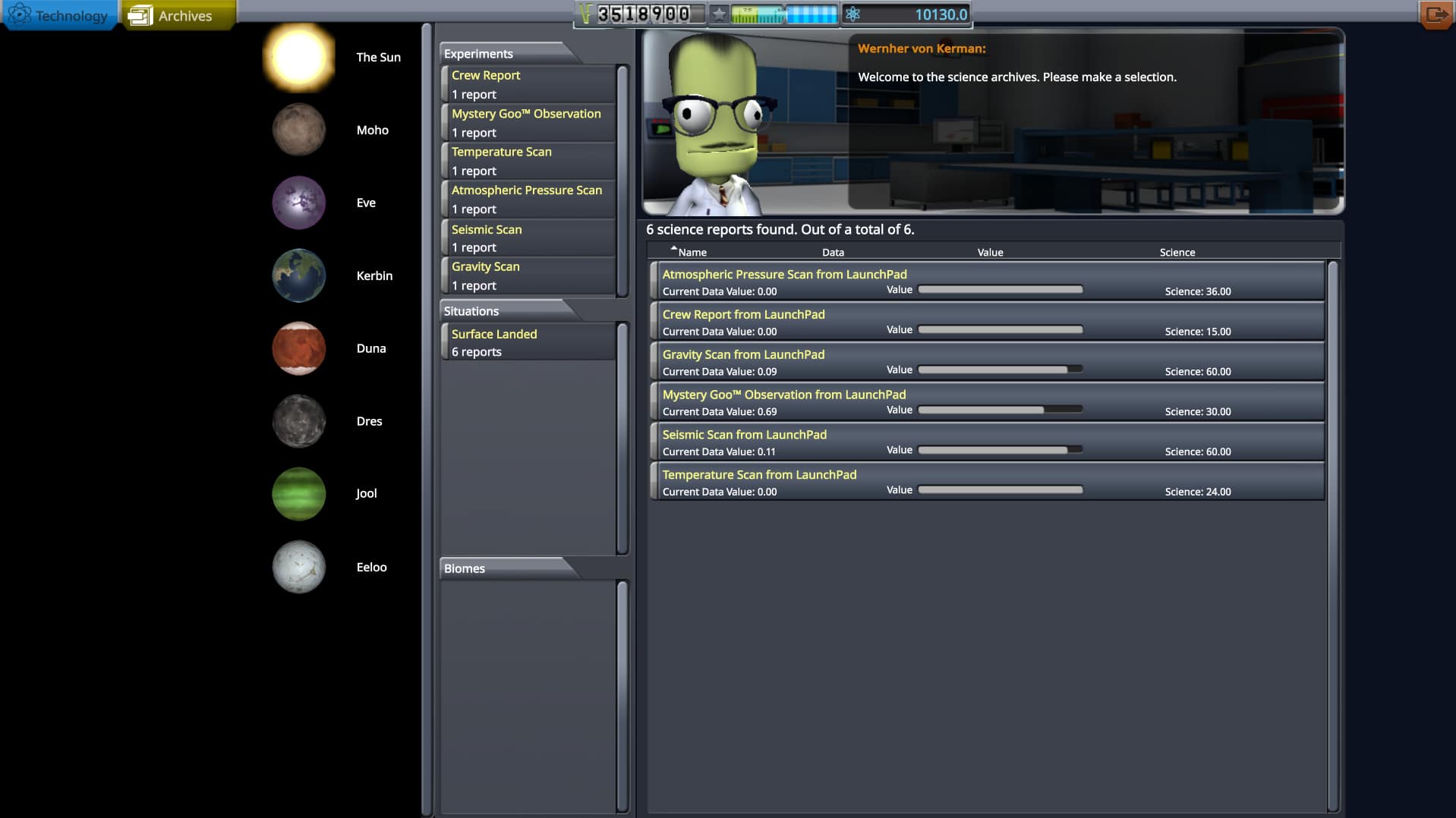The width and height of the screenshot is (1456, 818).
Task: Click the science points total 10130.0
Action: pos(941,14)
